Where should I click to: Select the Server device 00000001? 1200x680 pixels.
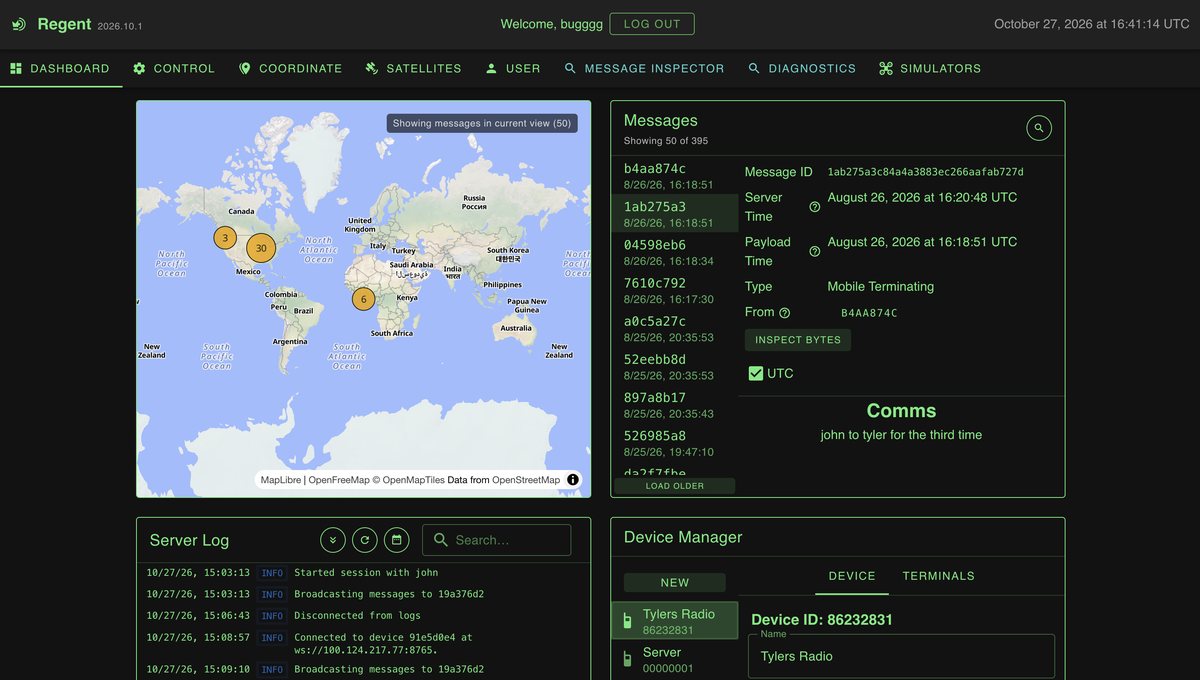pyautogui.click(x=675, y=660)
